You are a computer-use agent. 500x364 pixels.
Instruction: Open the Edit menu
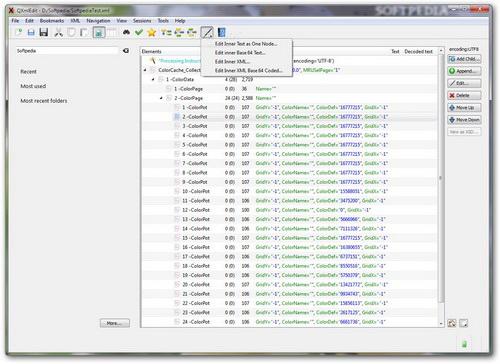tap(29, 21)
